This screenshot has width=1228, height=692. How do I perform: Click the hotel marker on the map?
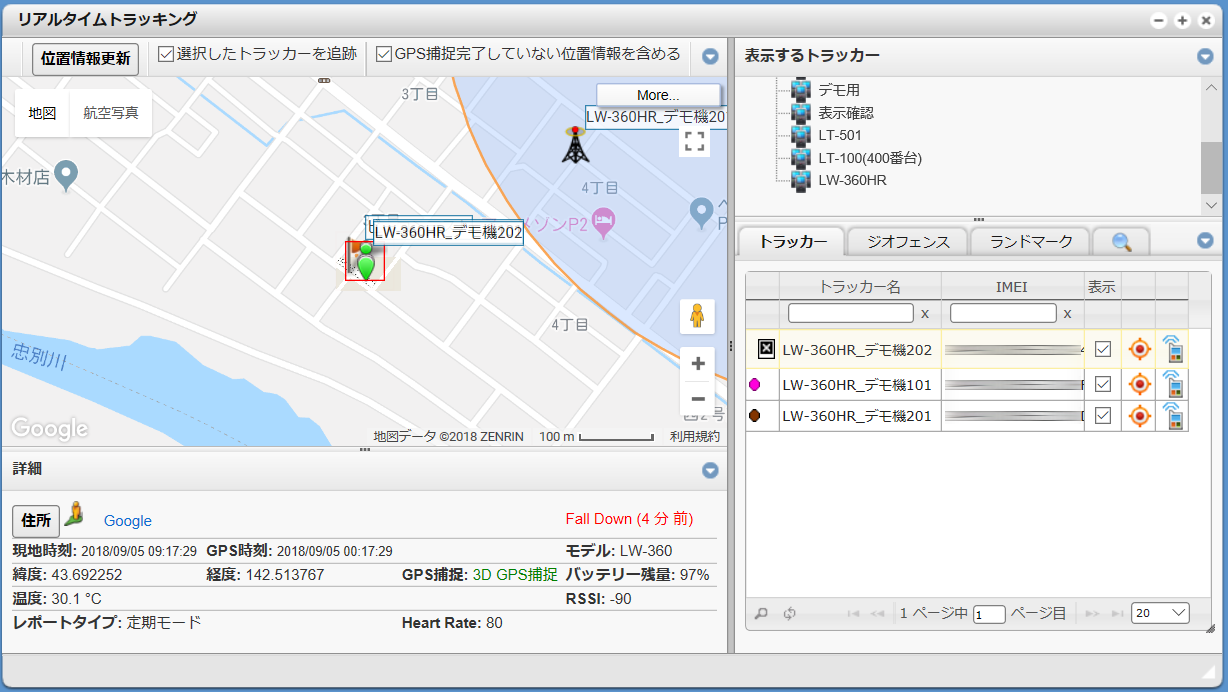602,223
